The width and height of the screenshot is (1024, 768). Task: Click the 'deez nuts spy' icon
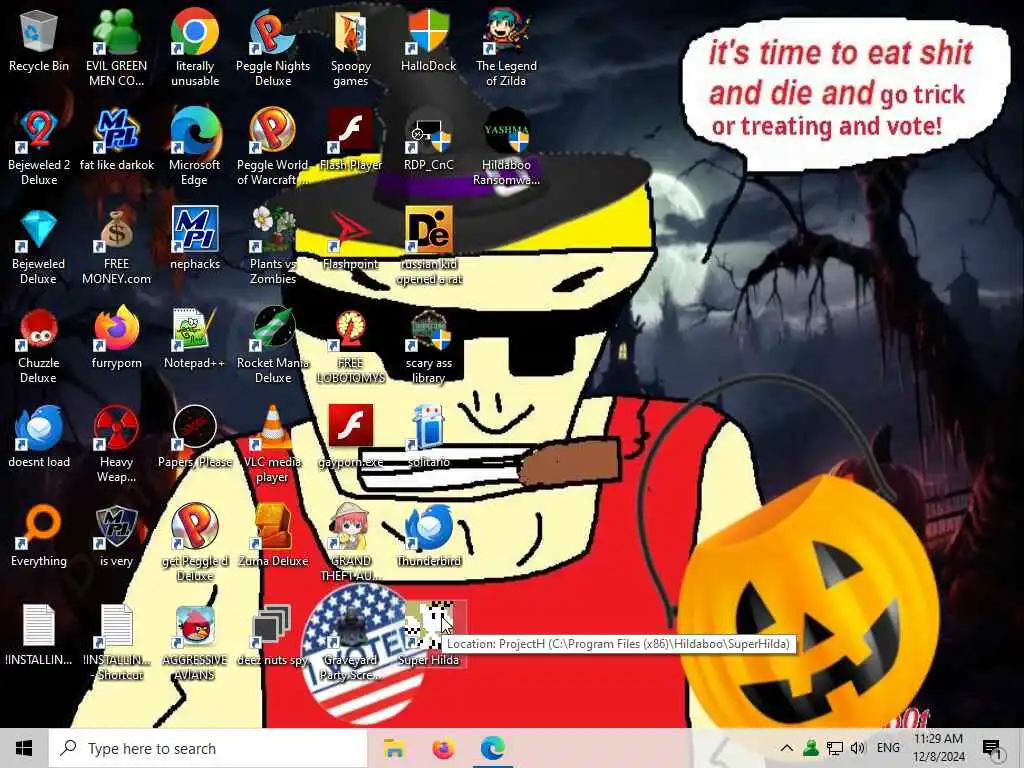pyautogui.click(x=273, y=635)
